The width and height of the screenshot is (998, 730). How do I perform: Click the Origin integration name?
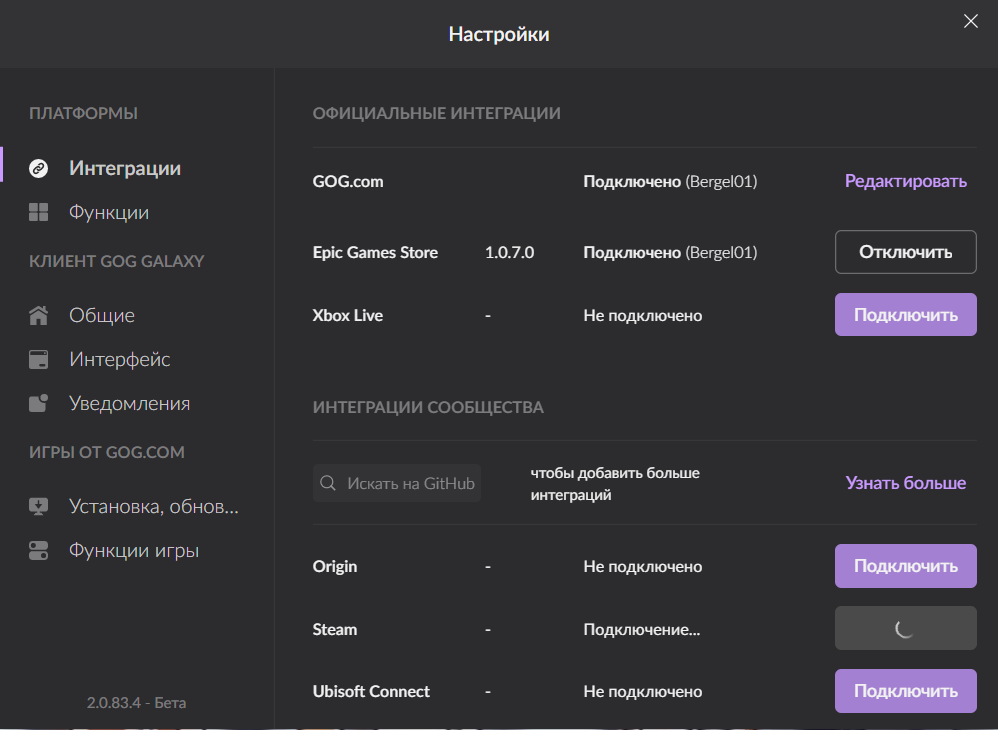click(x=335, y=566)
